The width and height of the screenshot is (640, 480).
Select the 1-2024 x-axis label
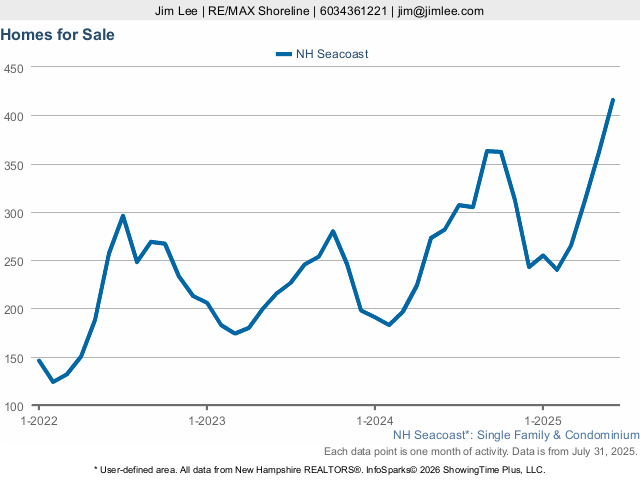click(x=374, y=420)
